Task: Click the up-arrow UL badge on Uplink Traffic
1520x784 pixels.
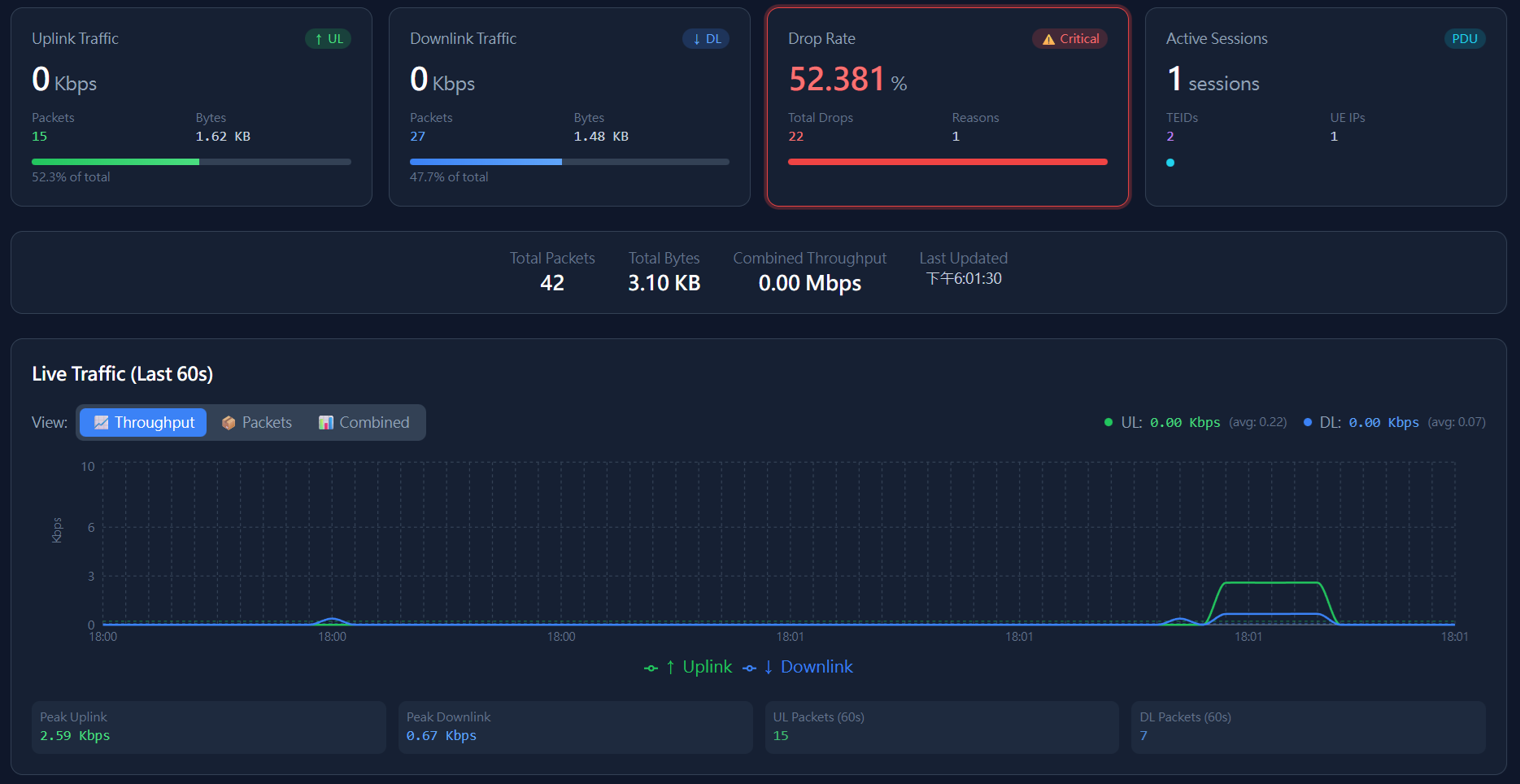Action: [328, 38]
